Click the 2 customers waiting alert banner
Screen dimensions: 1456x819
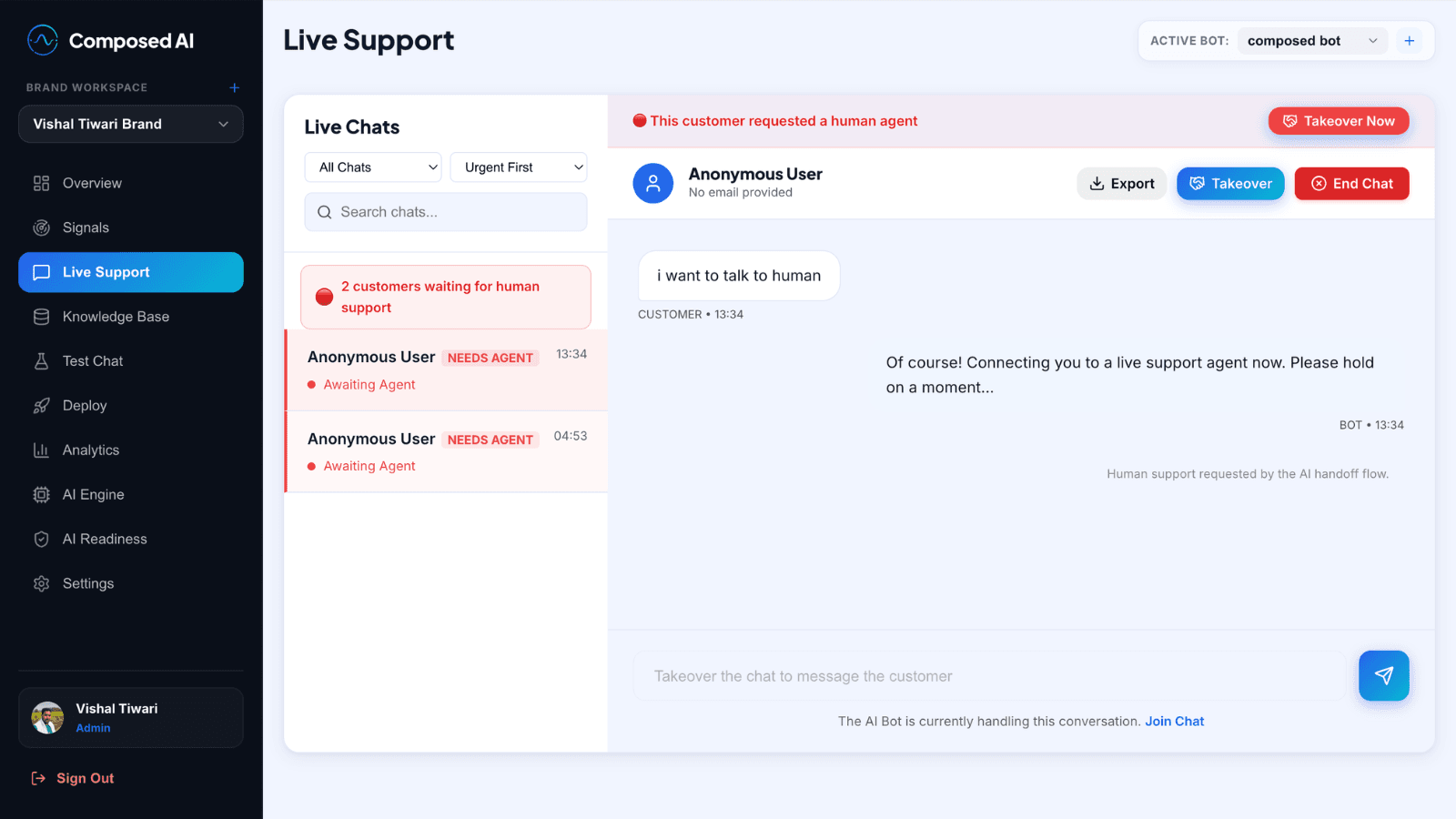click(446, 298)
